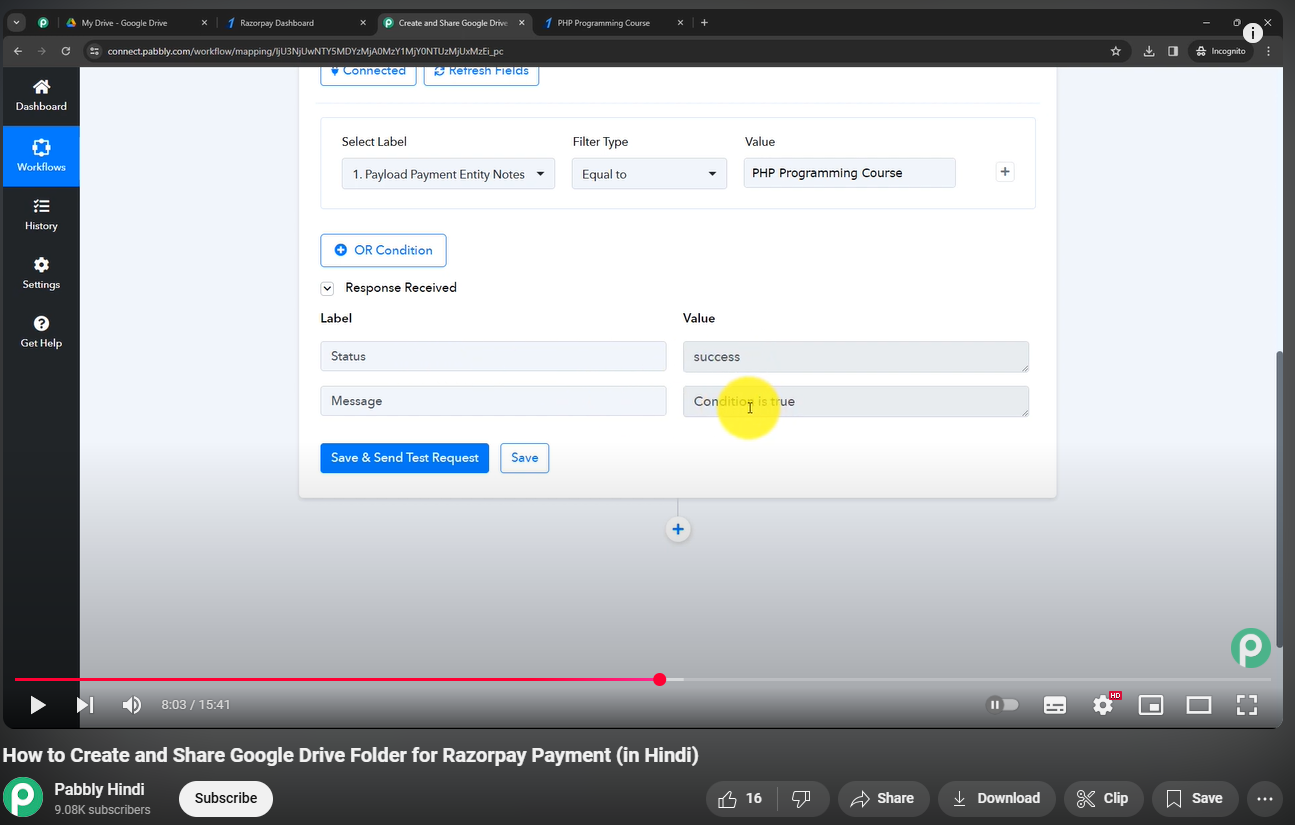Screen dimensions: 1295x825
Task: Click the 'Condition is true' value field
Action: [856, 401]
